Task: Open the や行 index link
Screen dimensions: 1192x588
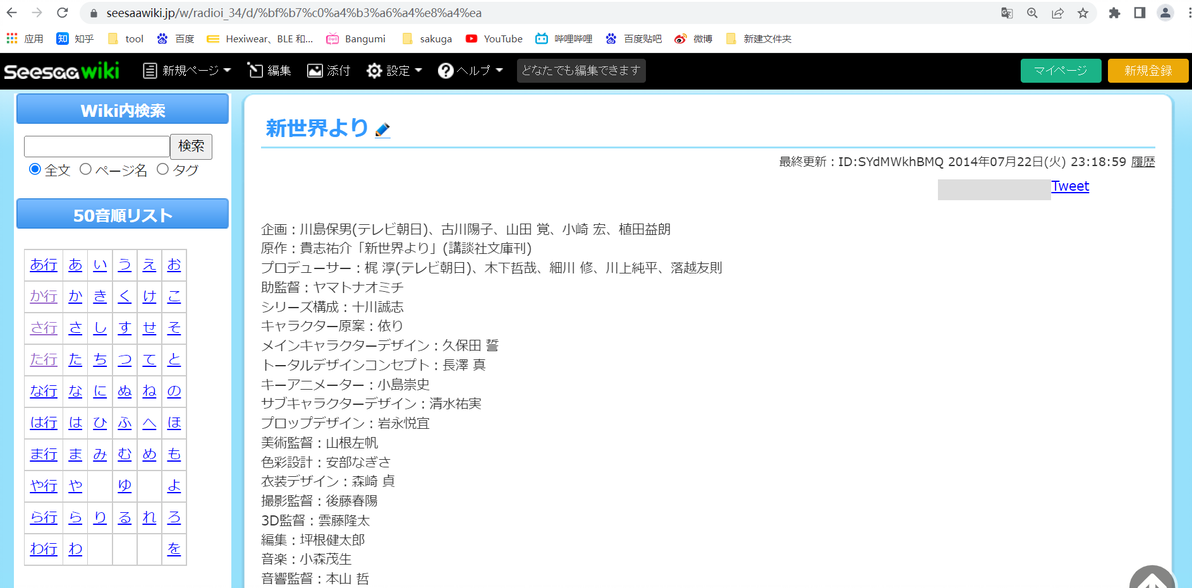Action: point(43,487)
